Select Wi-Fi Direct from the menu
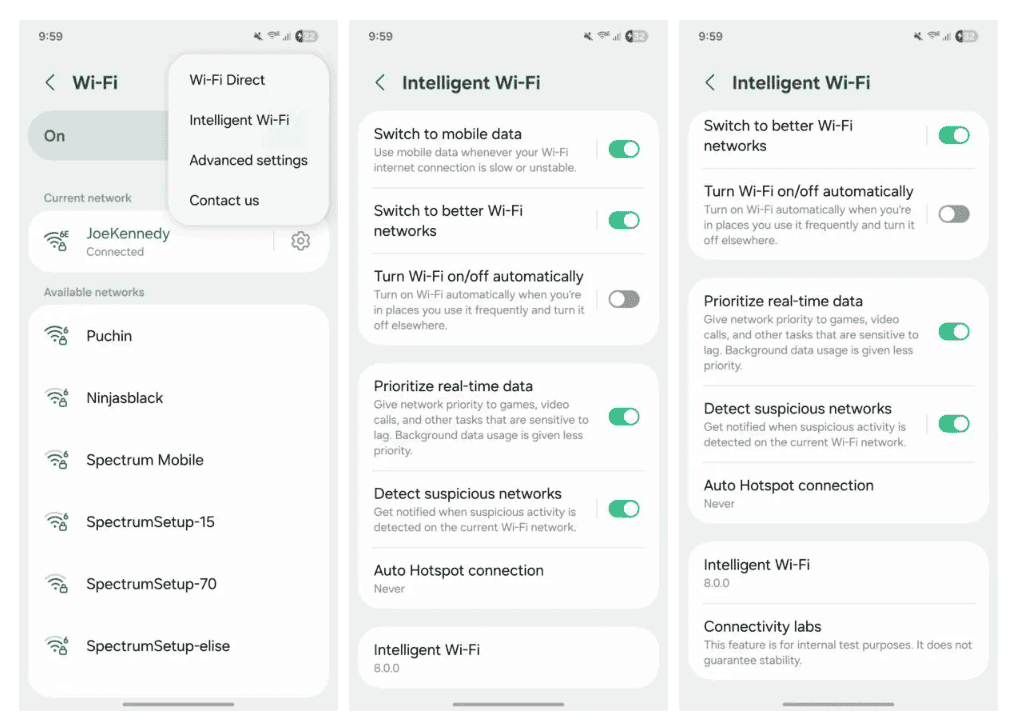Image resolution: width=1019 pixels, height=727 pixels. 227,80
